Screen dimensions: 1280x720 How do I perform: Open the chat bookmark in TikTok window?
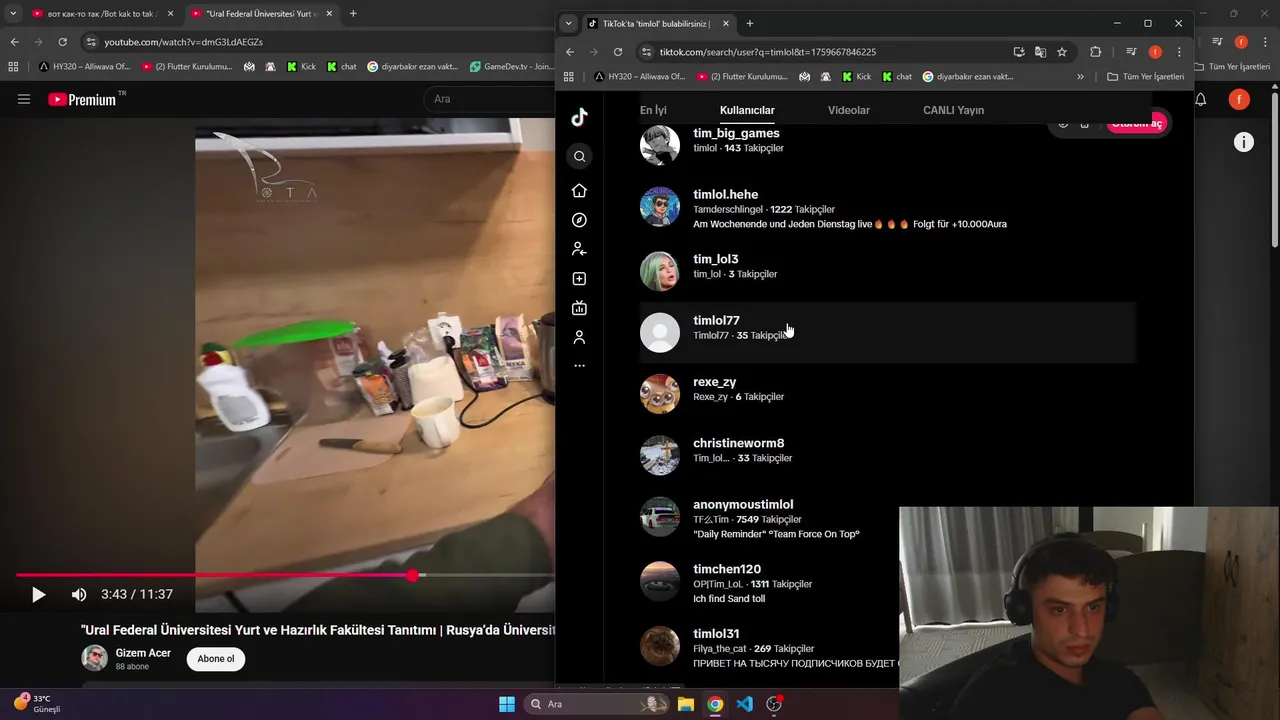click(x=897, y=76)
